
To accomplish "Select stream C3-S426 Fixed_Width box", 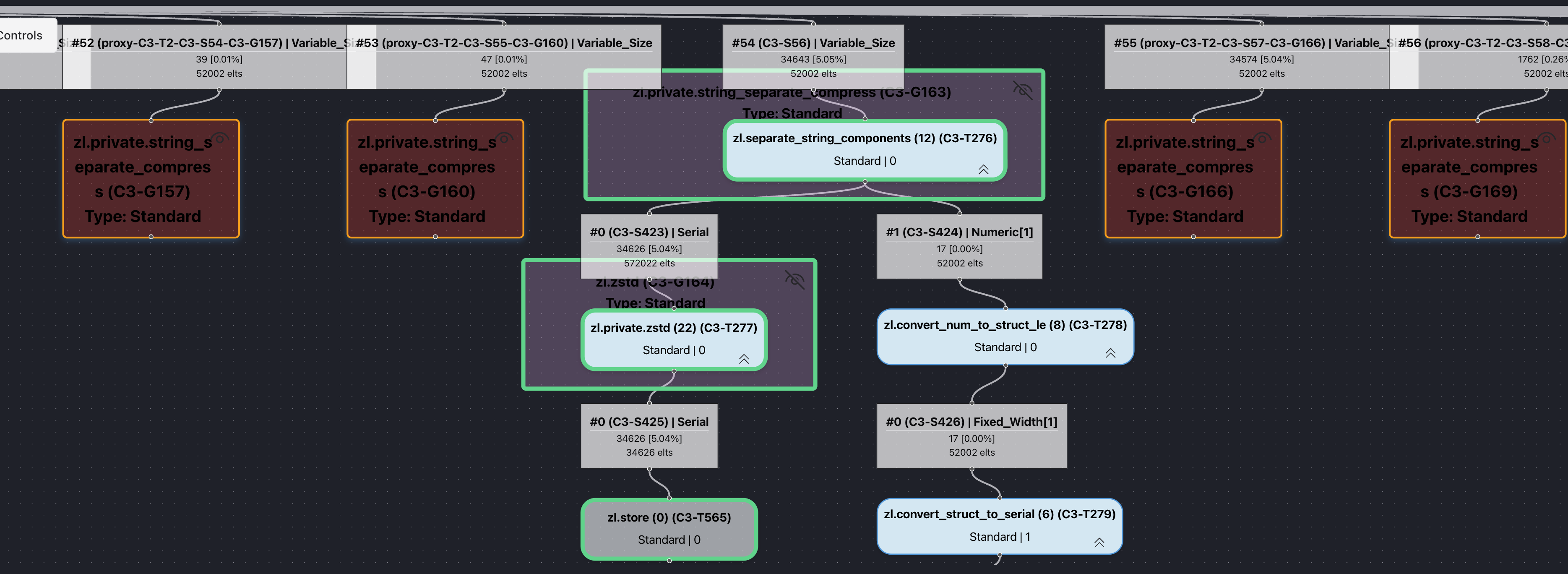I will point(972,436).
